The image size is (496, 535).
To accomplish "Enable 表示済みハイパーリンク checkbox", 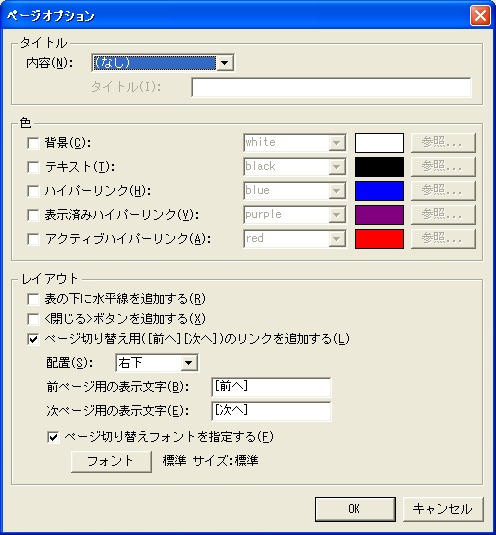I will click(33, 215).
